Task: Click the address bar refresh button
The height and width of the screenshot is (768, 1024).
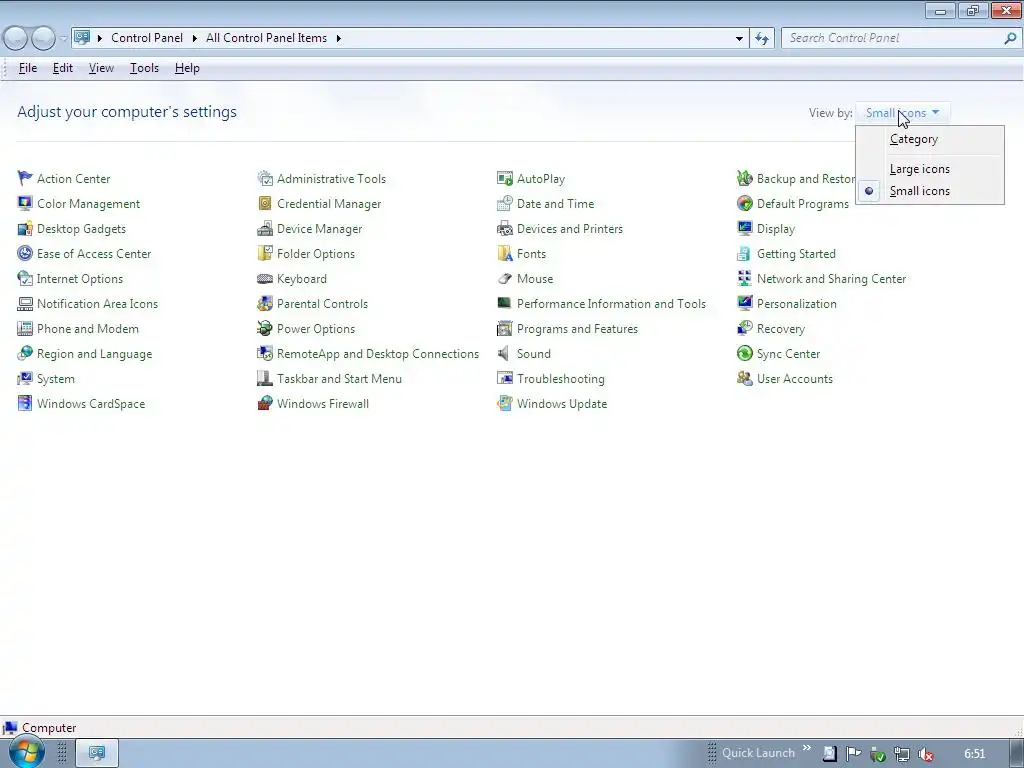Action: (x=761, y=39)
